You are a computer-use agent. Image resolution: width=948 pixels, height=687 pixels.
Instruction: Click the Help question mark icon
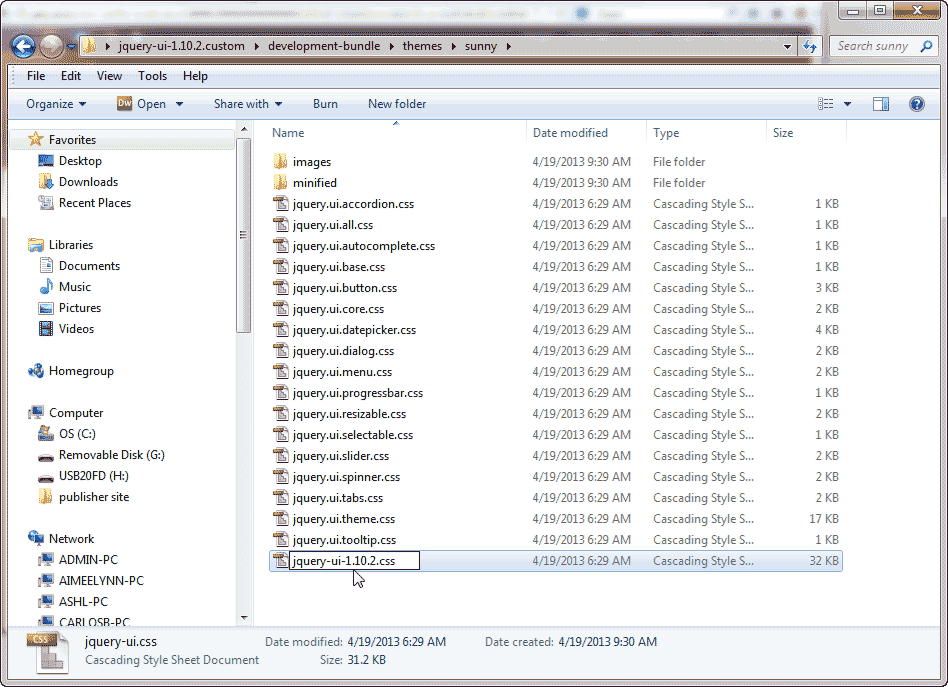tap(917, 104)
